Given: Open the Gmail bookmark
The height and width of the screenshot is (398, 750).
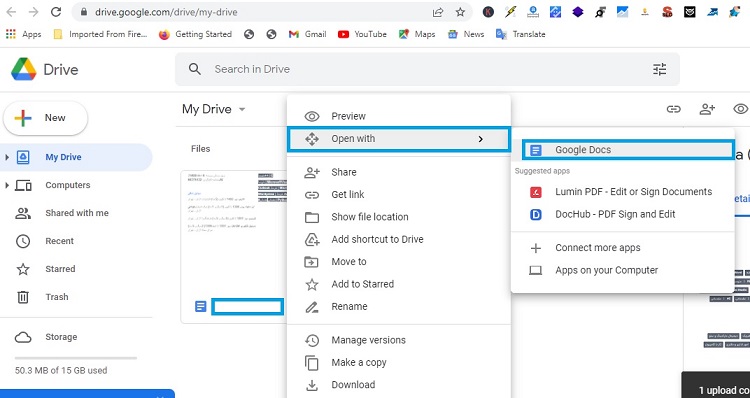Looking at the screenshot, I should point(308,34).
